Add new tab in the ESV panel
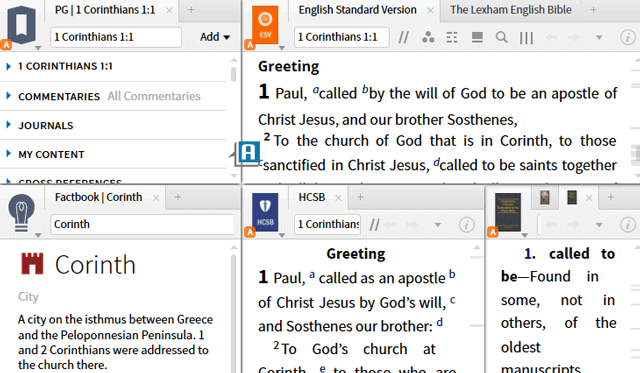The image size is (640, 373). [x=593, y=10]
